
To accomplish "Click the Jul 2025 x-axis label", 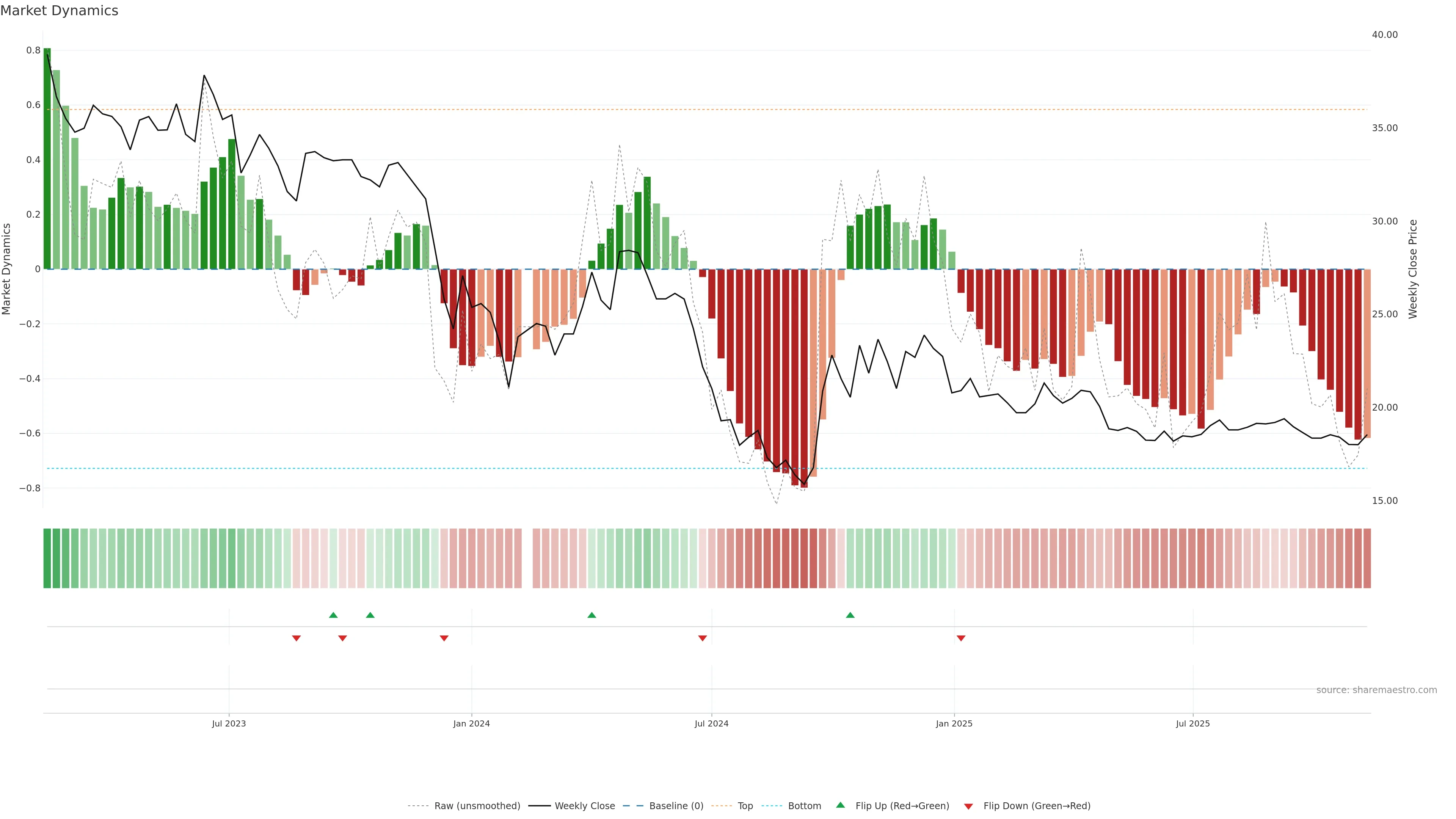I will [1192, 723].
